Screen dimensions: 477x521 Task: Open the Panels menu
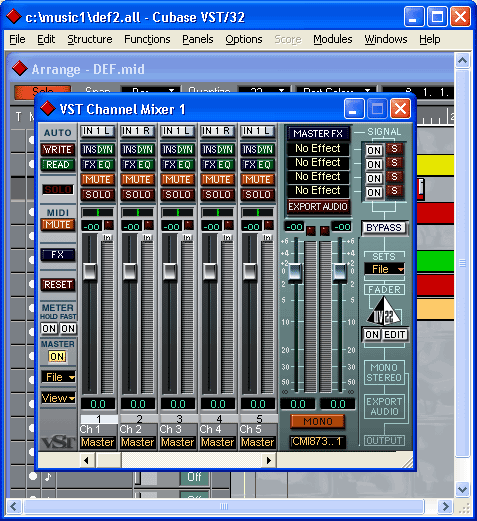point(198,39)
